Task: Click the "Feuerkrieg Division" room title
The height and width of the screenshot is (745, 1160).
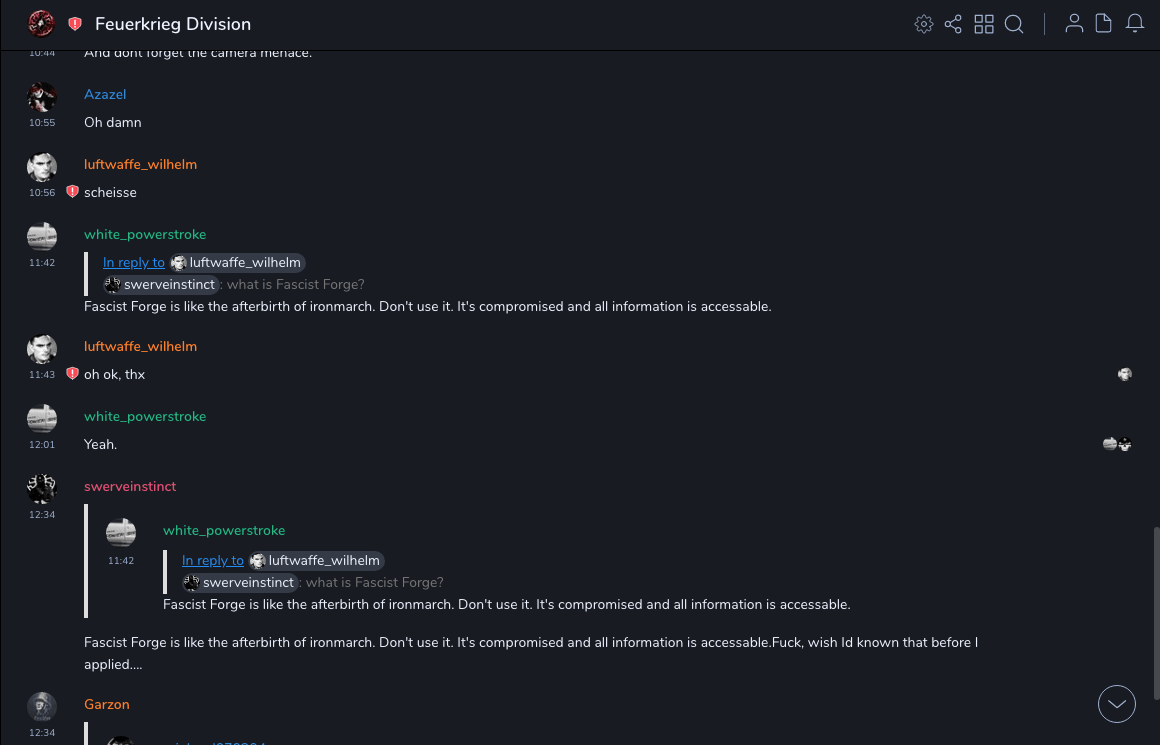Action: coord(173,24)
